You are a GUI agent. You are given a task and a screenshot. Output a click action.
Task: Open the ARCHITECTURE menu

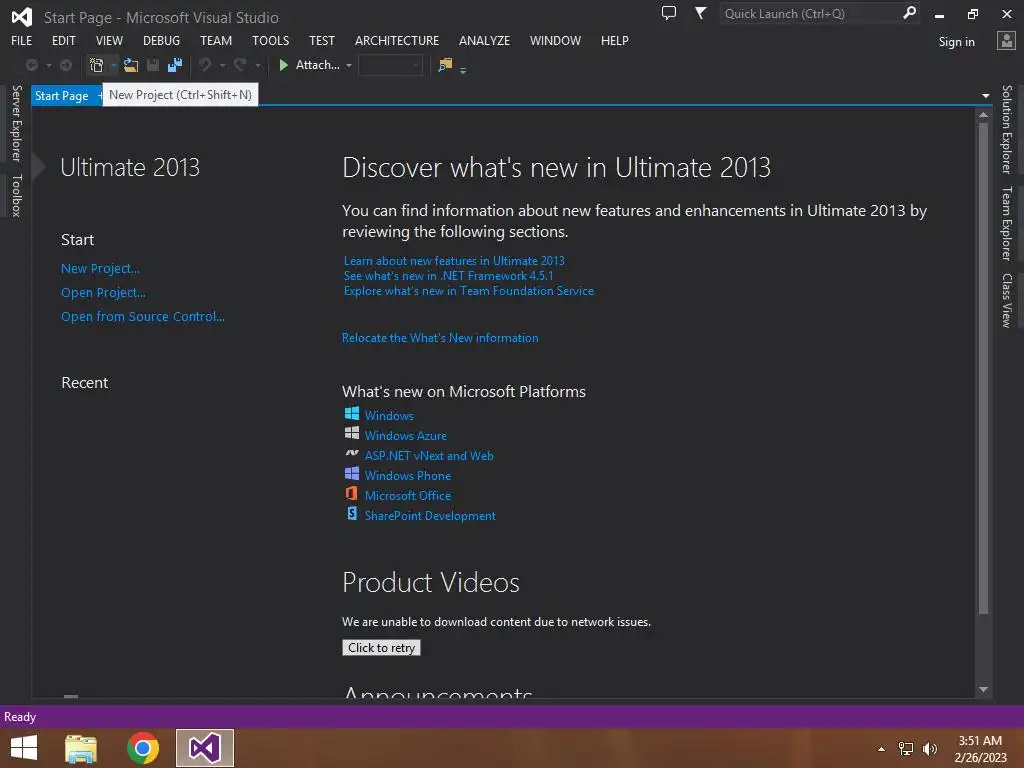(x=397, y=40)
